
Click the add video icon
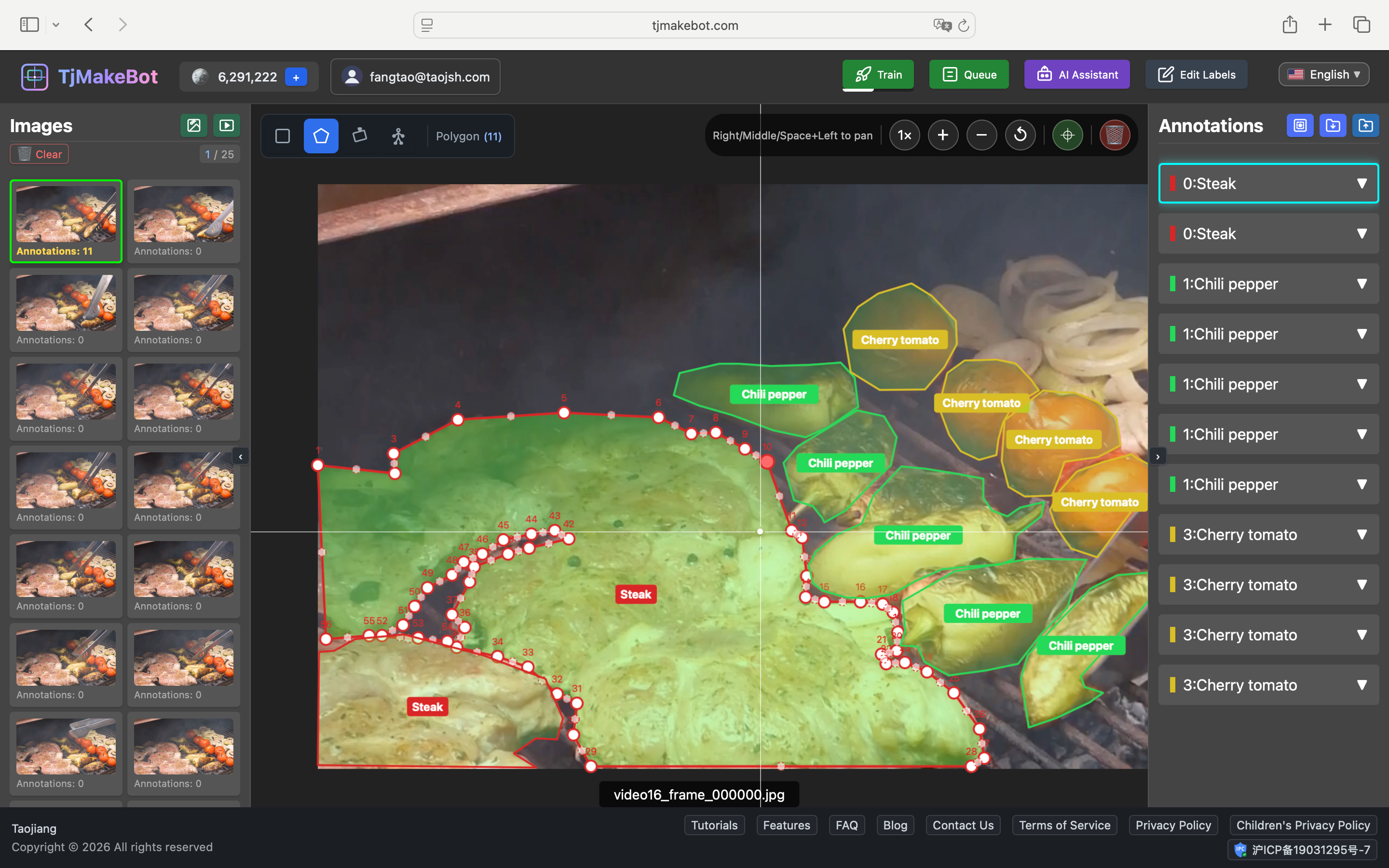[227, 125]
